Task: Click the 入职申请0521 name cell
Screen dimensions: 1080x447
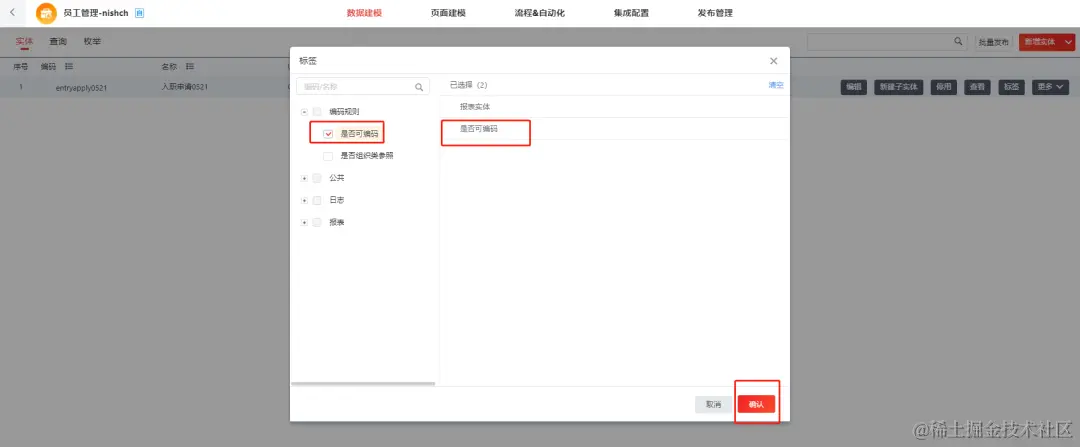Action: [x=185, y=87]
